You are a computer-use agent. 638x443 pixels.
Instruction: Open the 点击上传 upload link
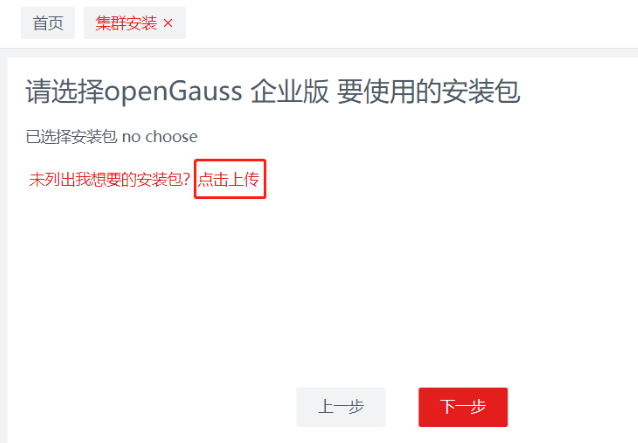[229, 179]
